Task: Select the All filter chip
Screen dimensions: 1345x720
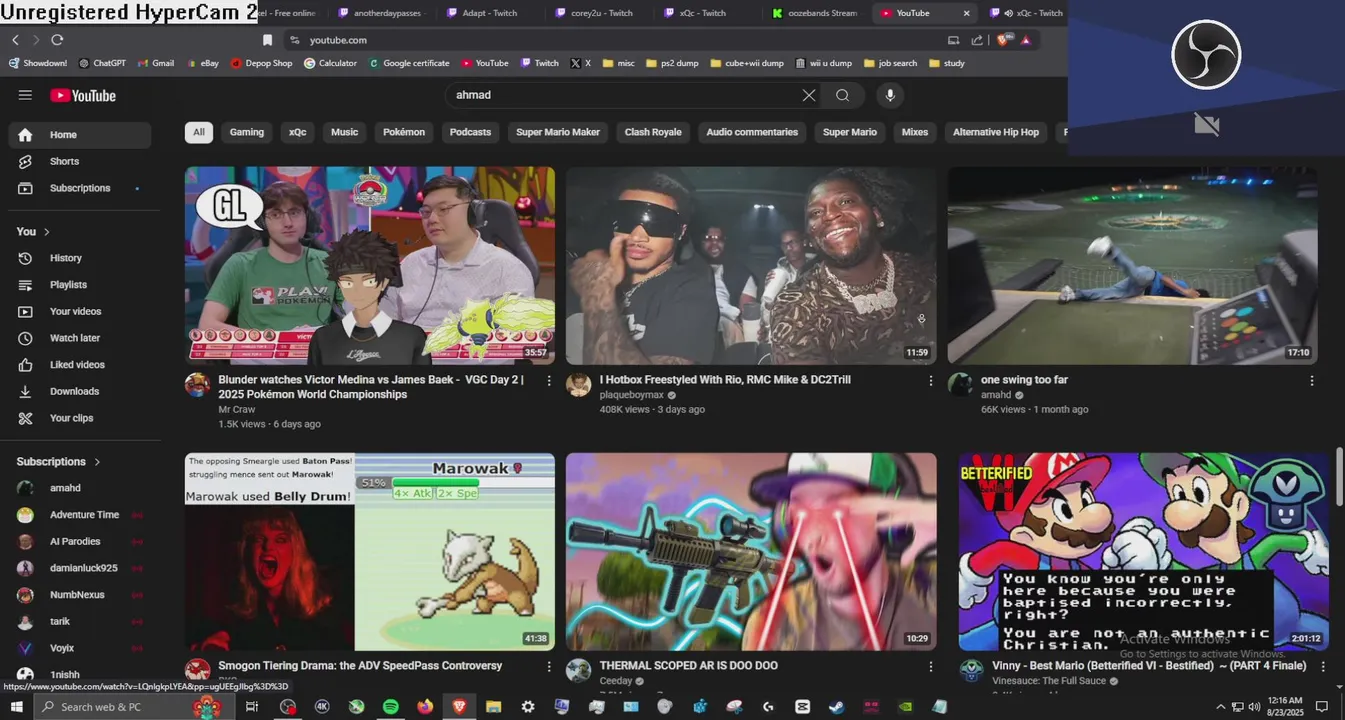Action: (199, 132)
